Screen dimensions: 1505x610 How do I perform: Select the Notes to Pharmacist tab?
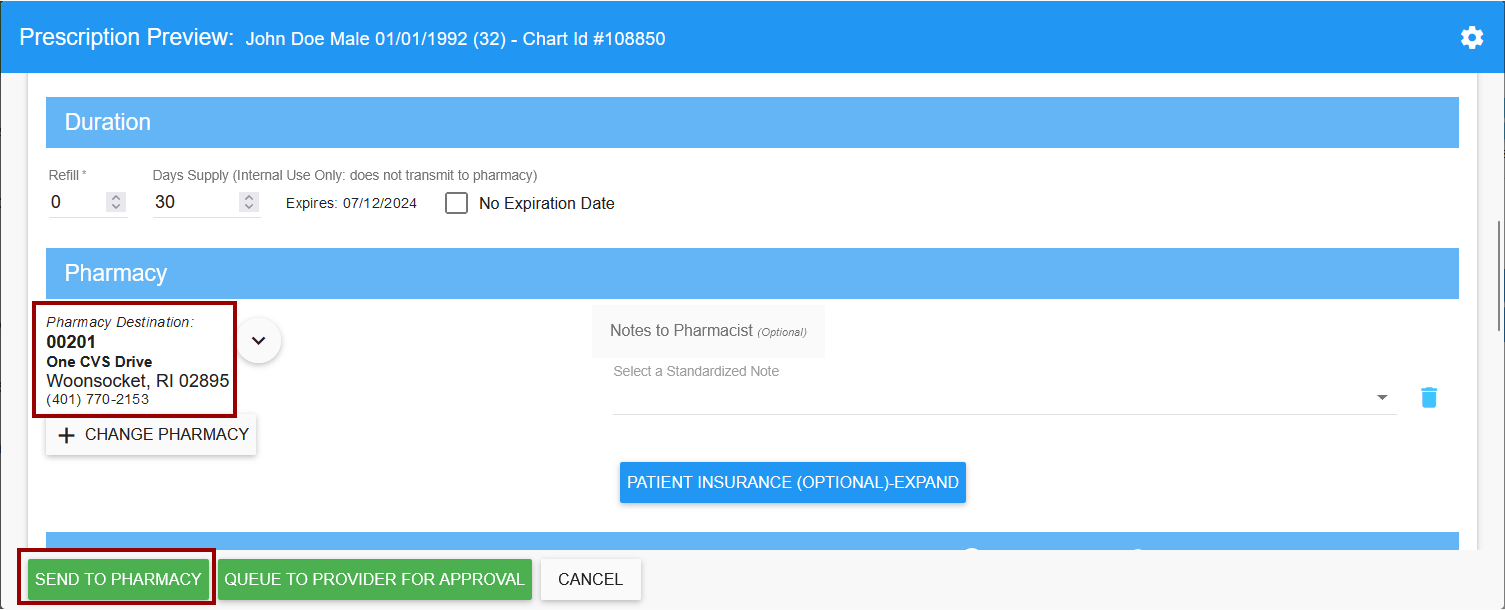708,331
